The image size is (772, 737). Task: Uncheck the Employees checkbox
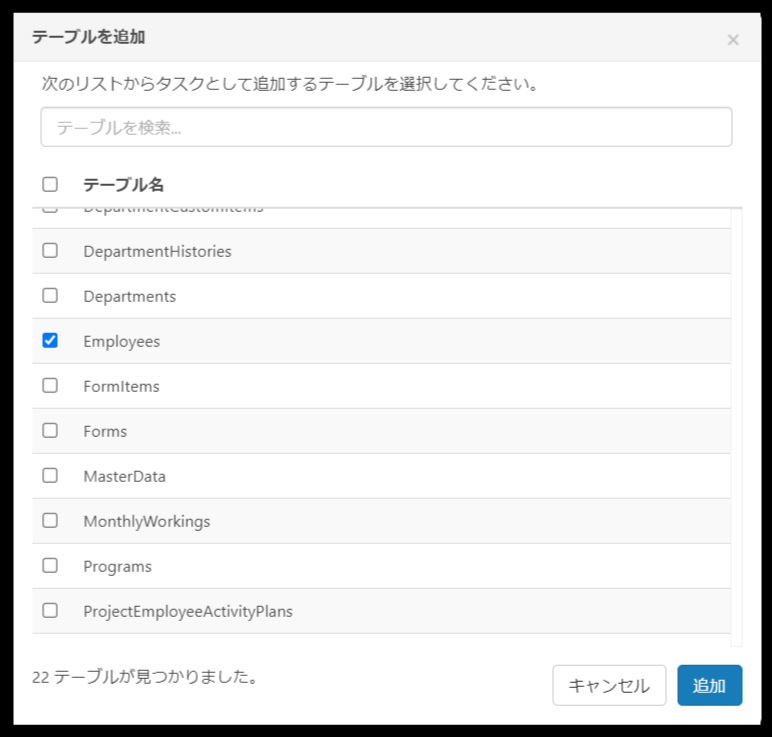pyautogui.click(x=50, y=341)
